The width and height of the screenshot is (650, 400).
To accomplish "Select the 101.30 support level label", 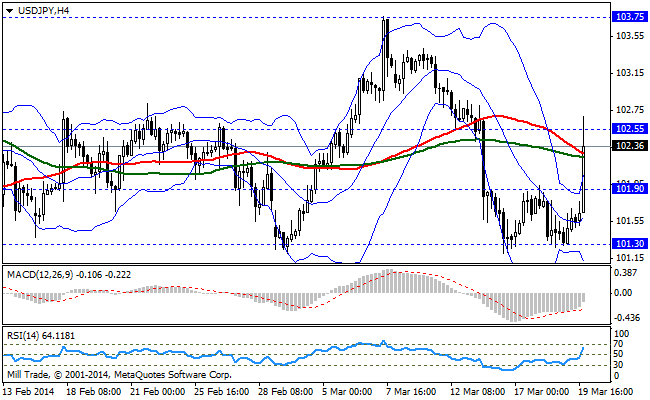I will coord(630,243).
